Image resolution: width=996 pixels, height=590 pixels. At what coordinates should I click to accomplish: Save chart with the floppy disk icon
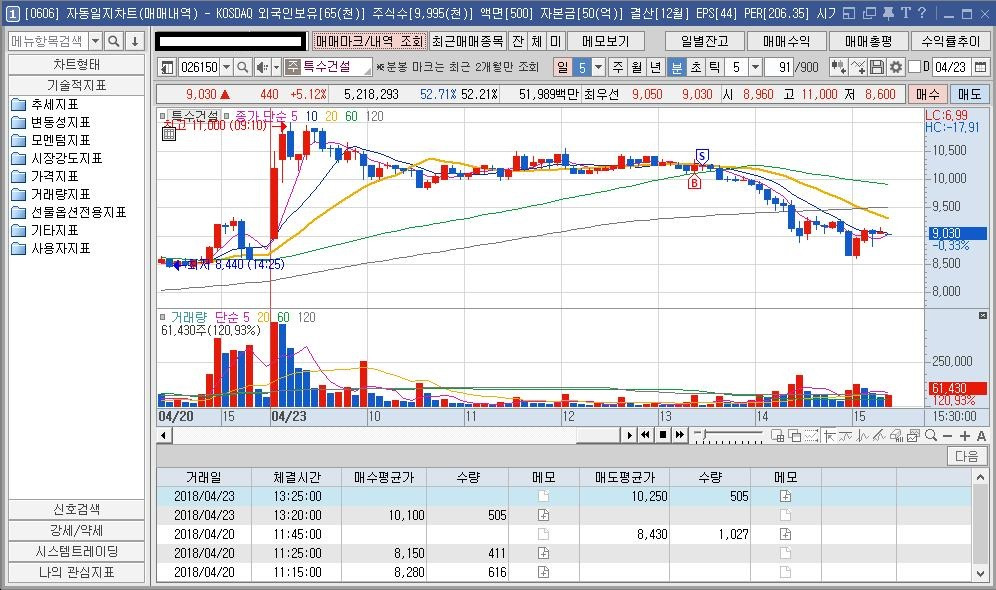click(877, 67)
